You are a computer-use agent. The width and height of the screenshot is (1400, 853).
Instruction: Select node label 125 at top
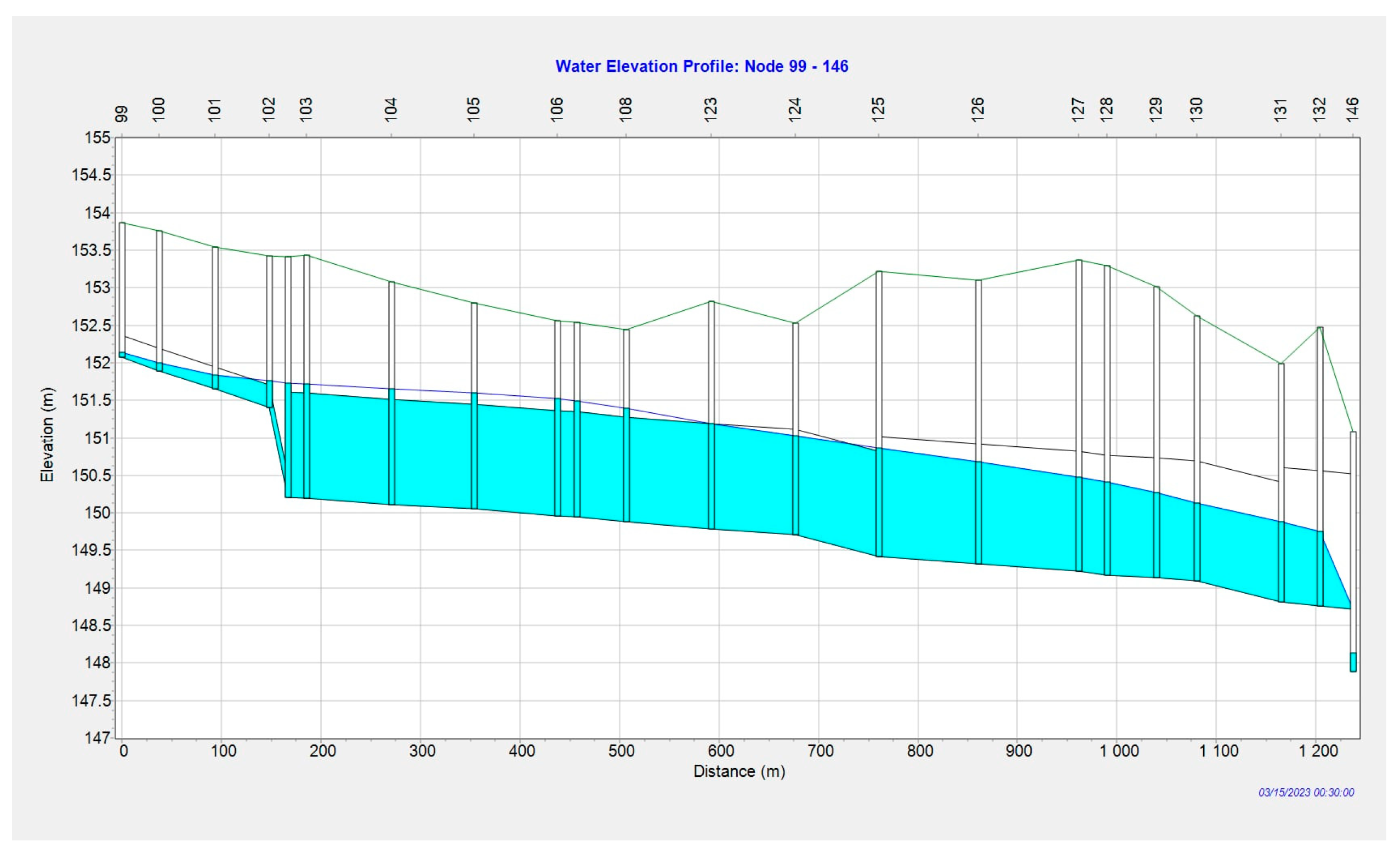(x=878, y=109)
